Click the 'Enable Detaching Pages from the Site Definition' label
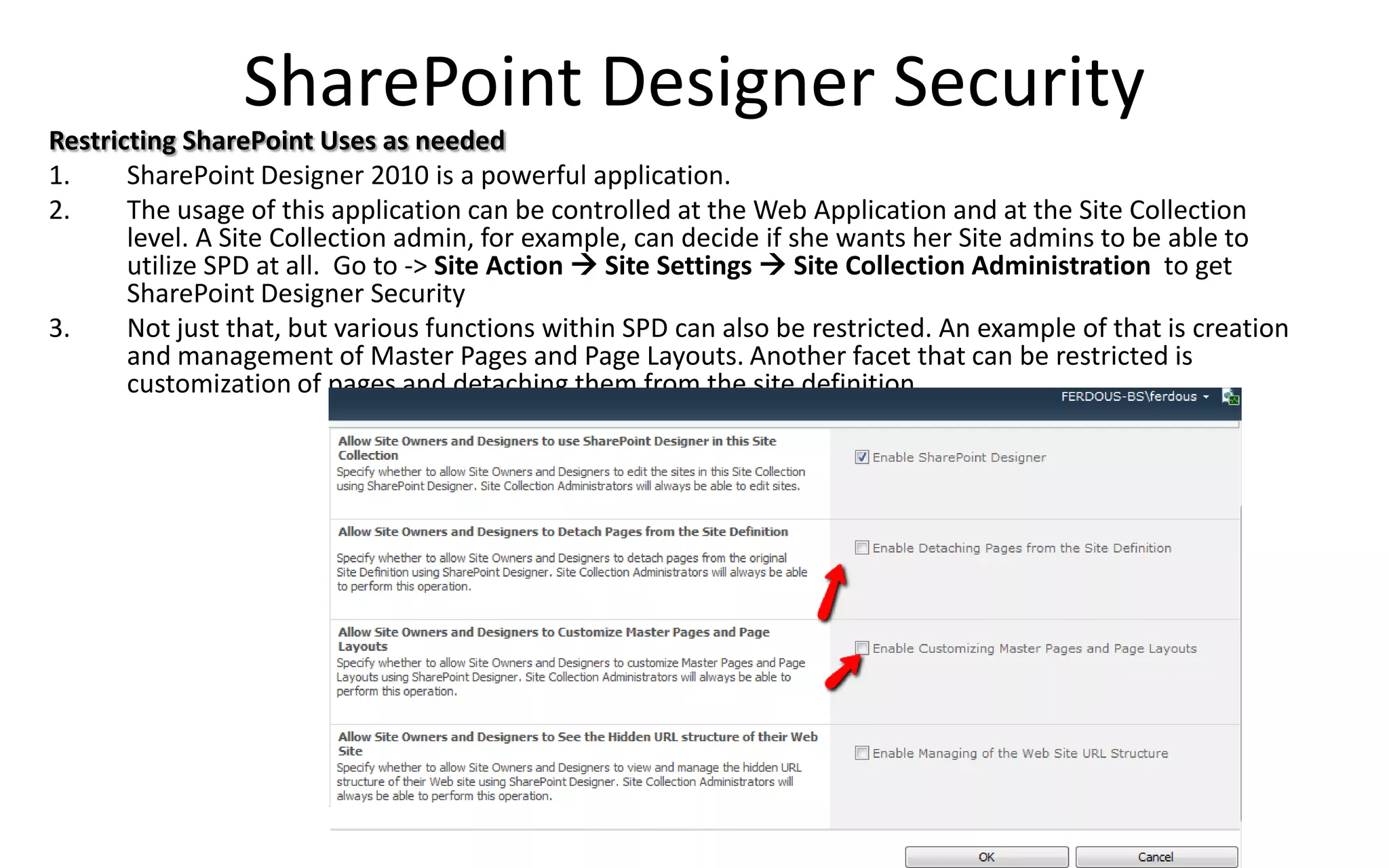Viewport: 1389px width, 868px height. [1021, 548]
